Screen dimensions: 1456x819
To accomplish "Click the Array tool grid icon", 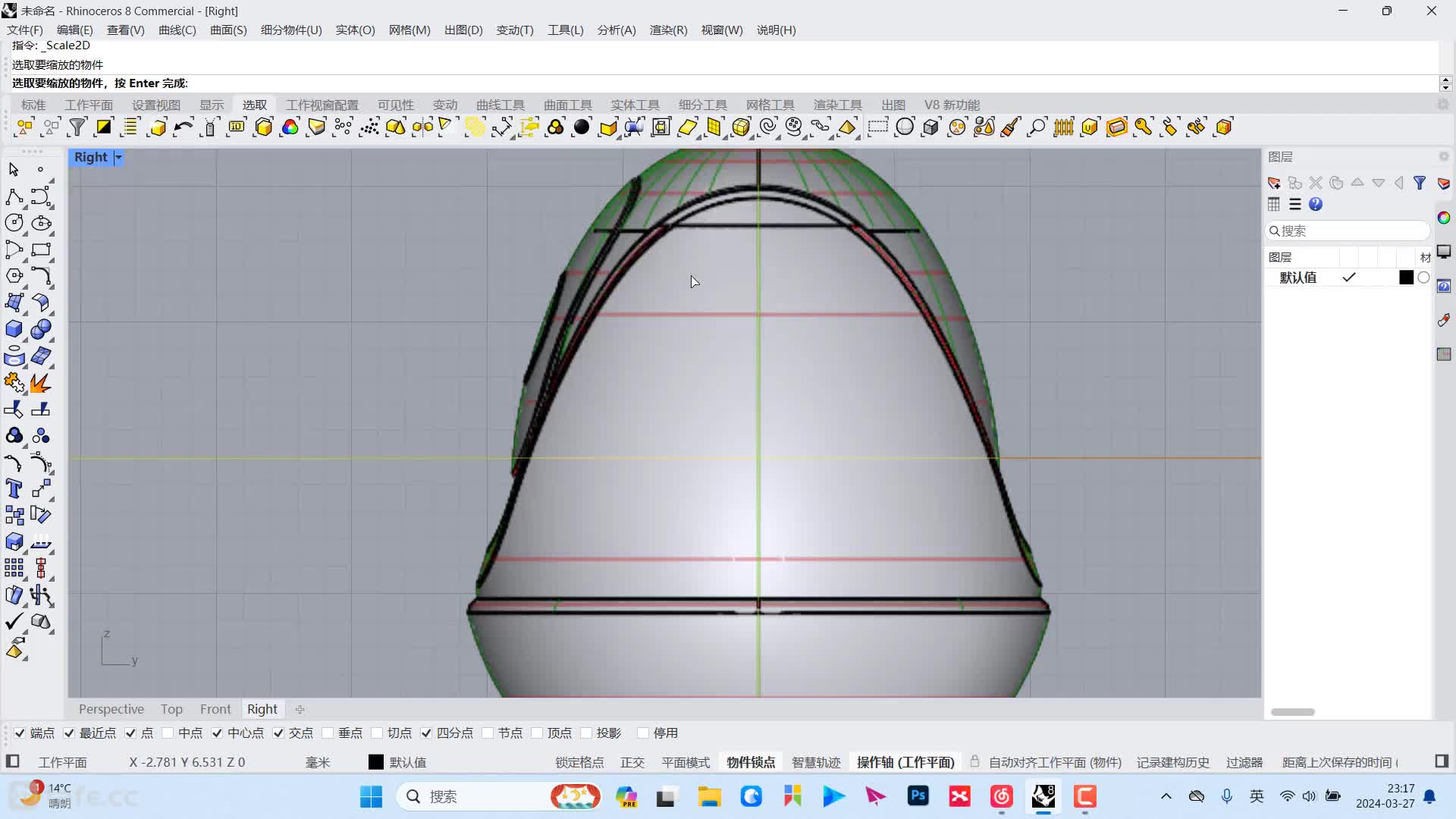I will point(14,568).
